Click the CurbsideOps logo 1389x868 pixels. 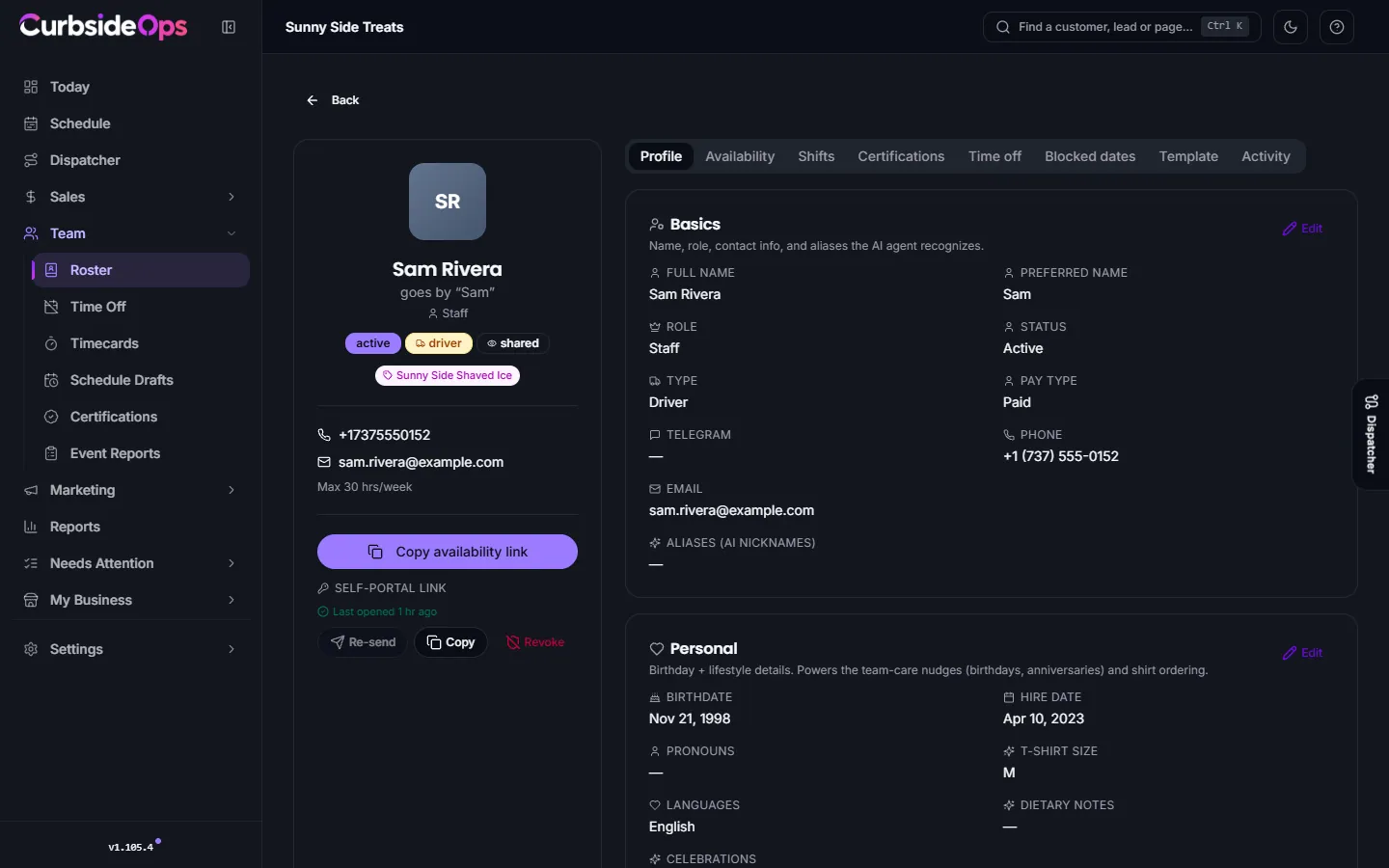coord(103,26)
